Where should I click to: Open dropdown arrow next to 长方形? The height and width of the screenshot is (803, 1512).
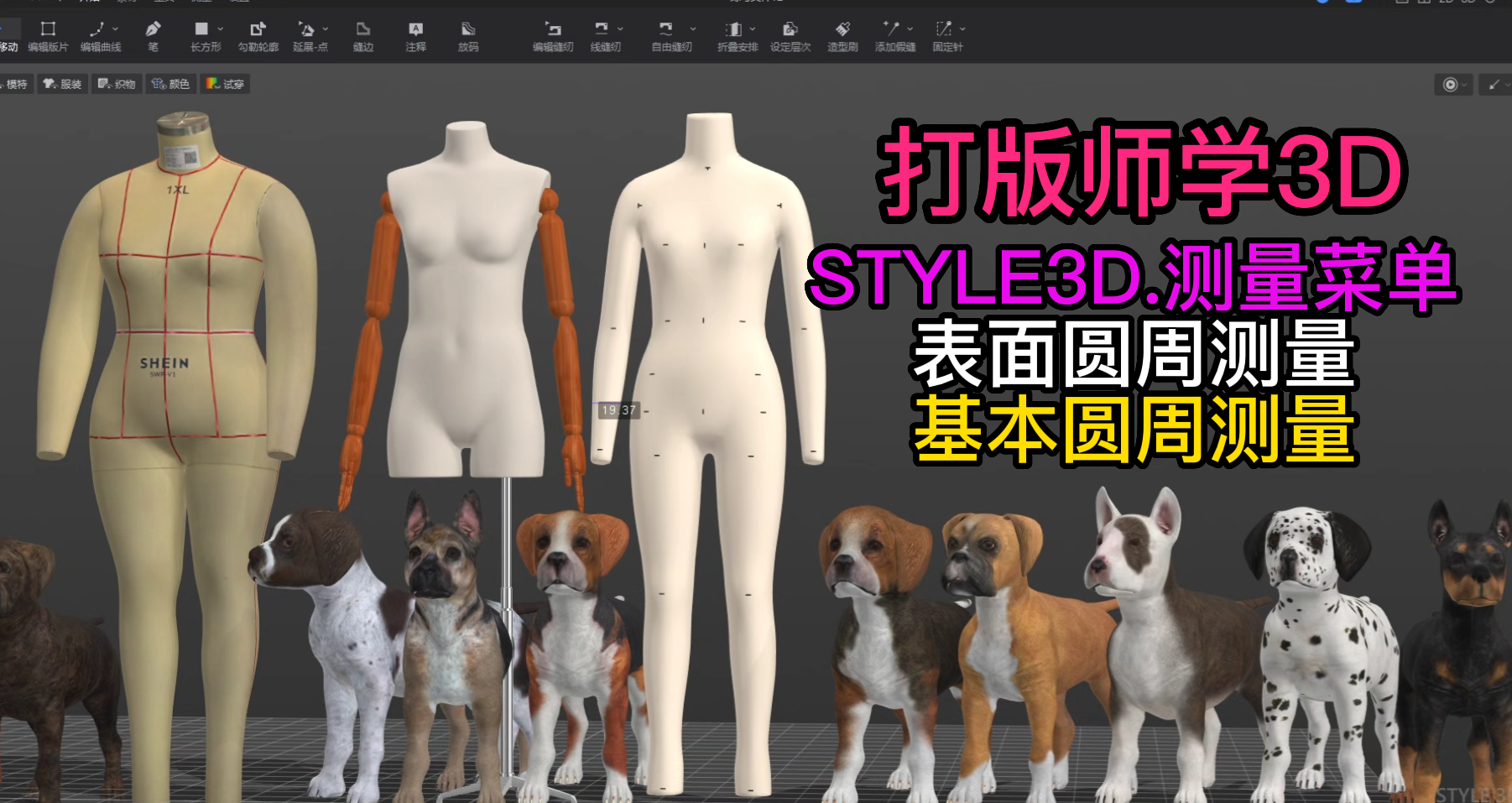pyautogui.click(x=221, y=29)
